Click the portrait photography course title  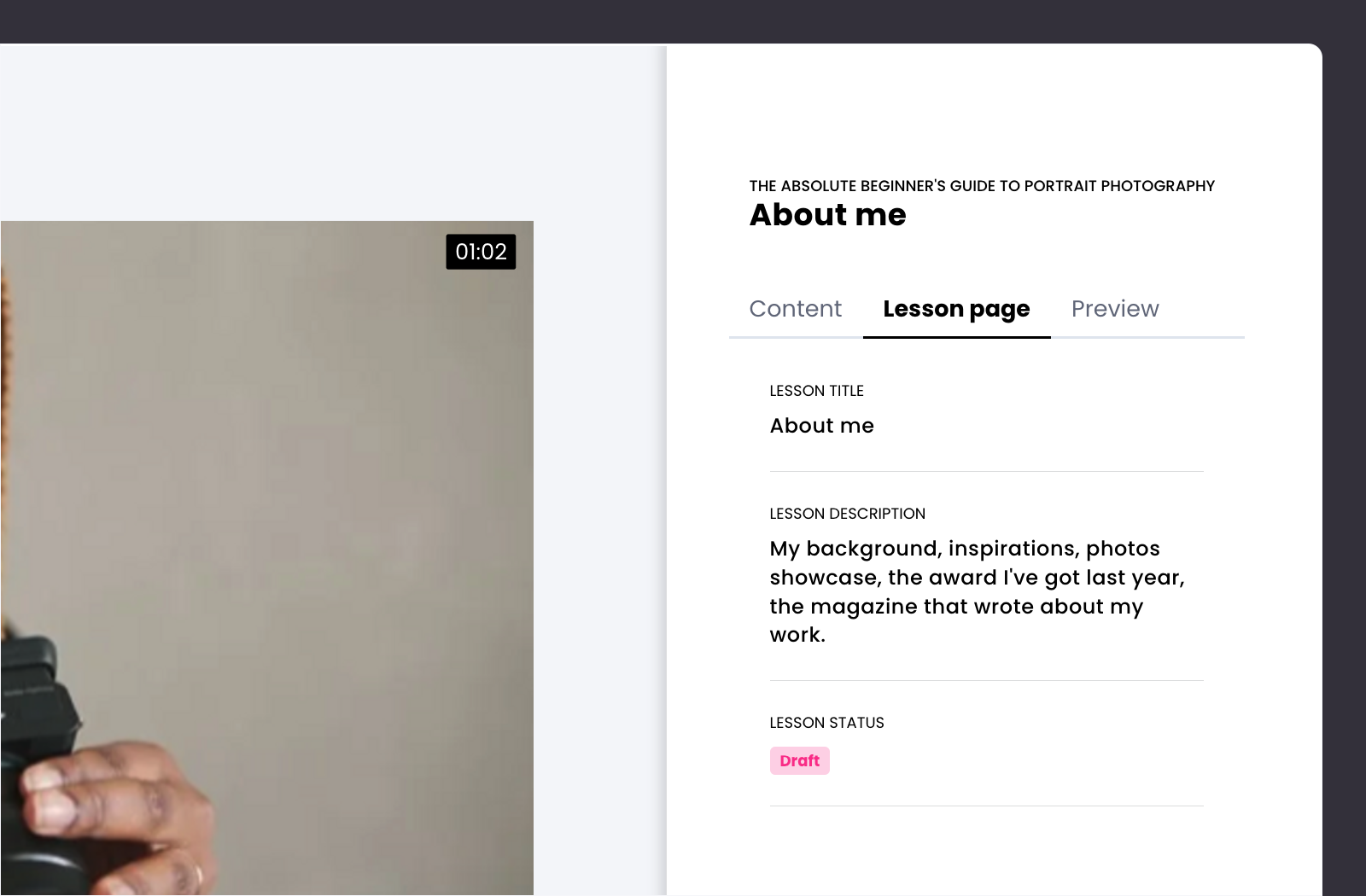tap(982, 186)
